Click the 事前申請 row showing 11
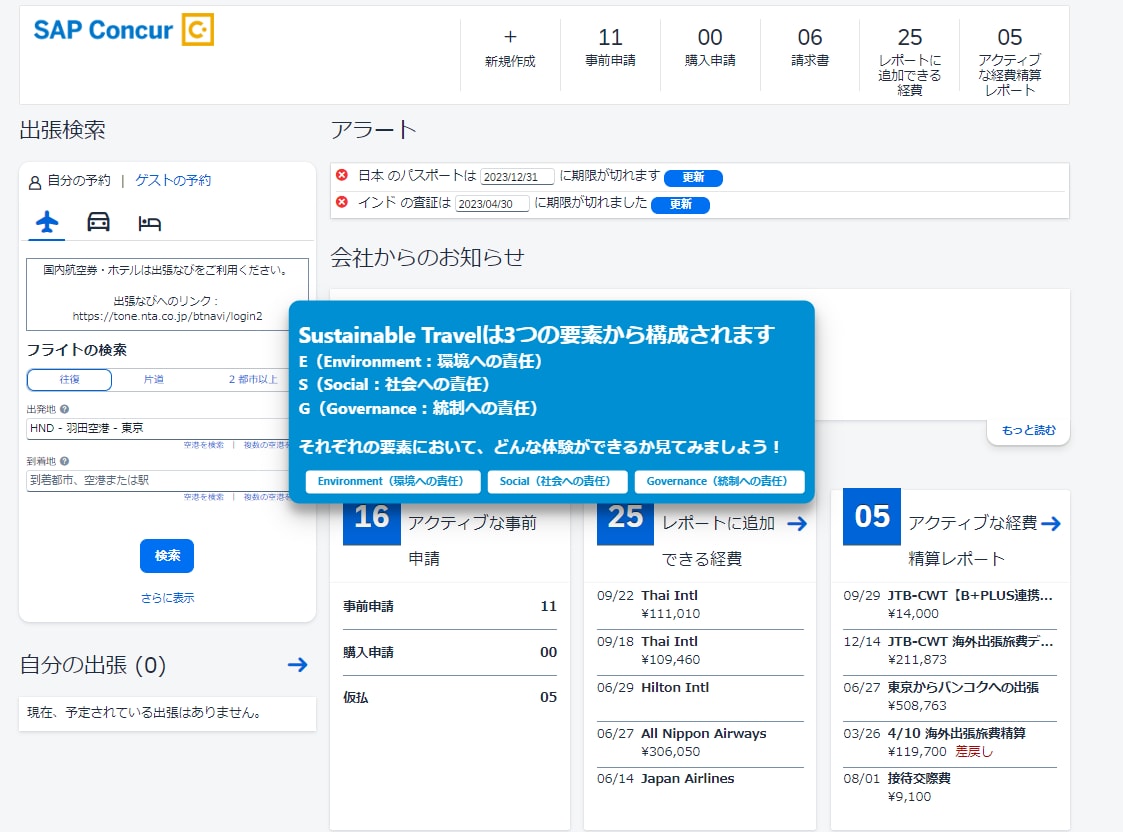This screenshot has height=832, width=1123. pyautogui.click(x=450, y=606)
